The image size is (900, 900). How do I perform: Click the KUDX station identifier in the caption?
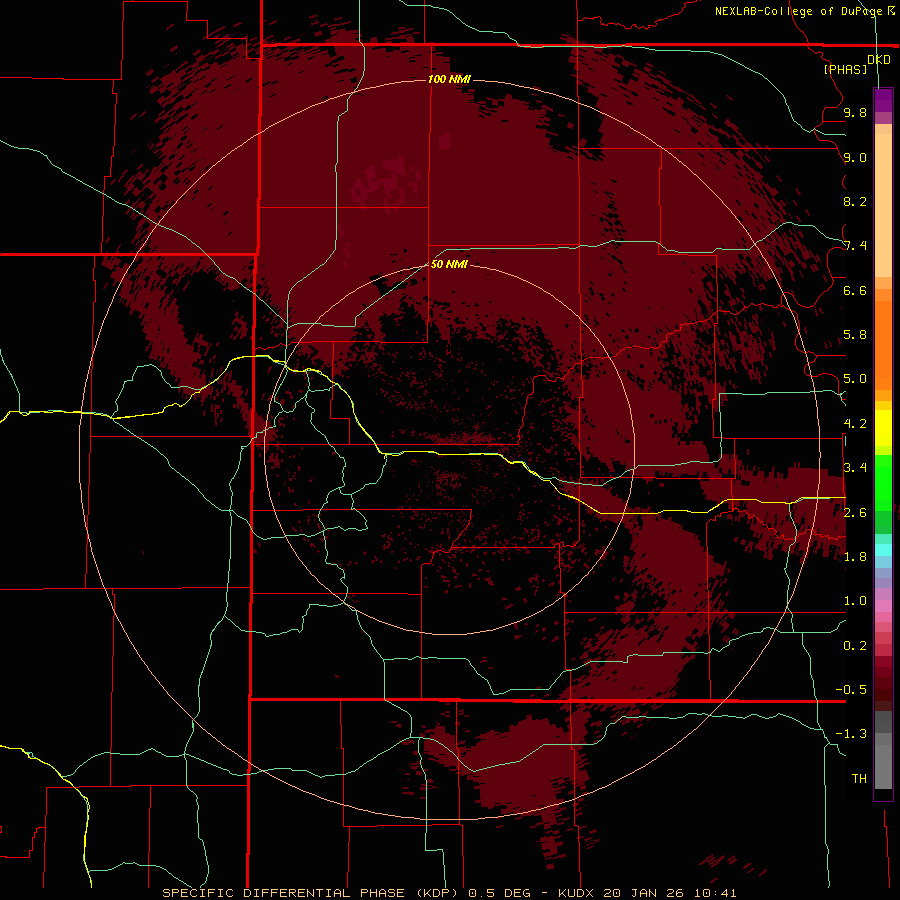click(x=578, y=893)
